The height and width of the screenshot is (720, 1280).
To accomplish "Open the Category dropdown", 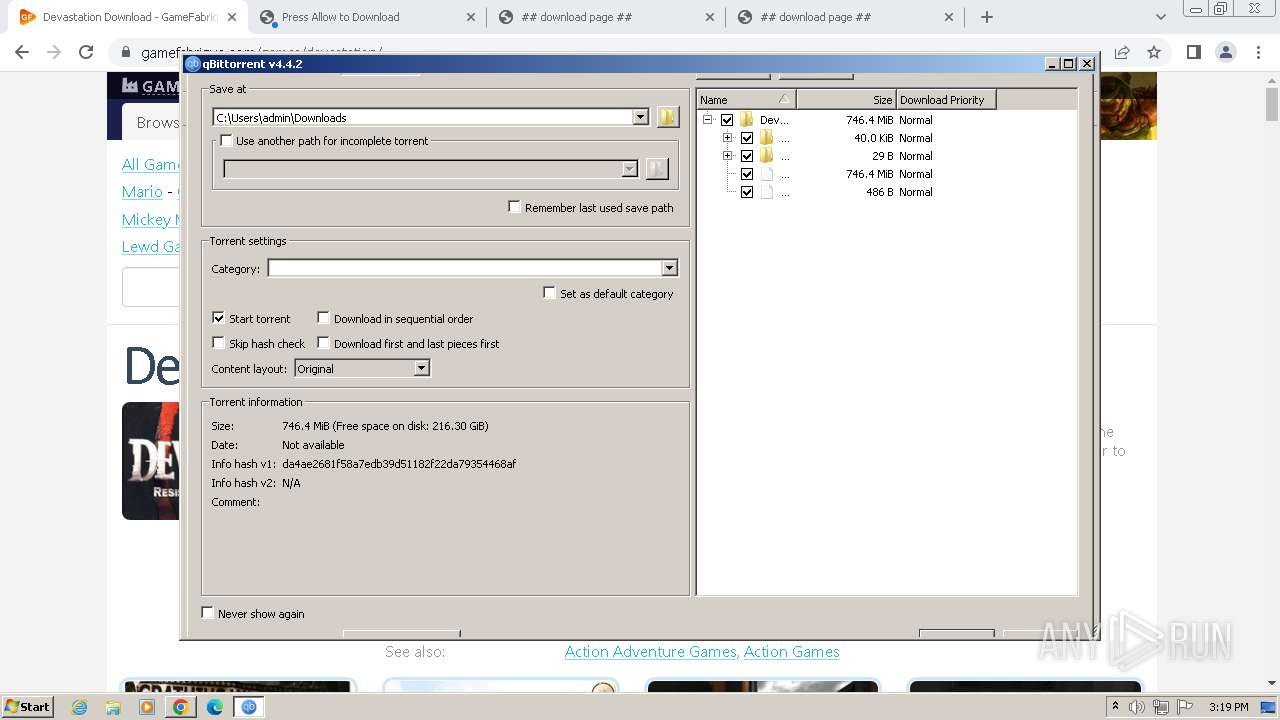I will [x=670, y=268].
